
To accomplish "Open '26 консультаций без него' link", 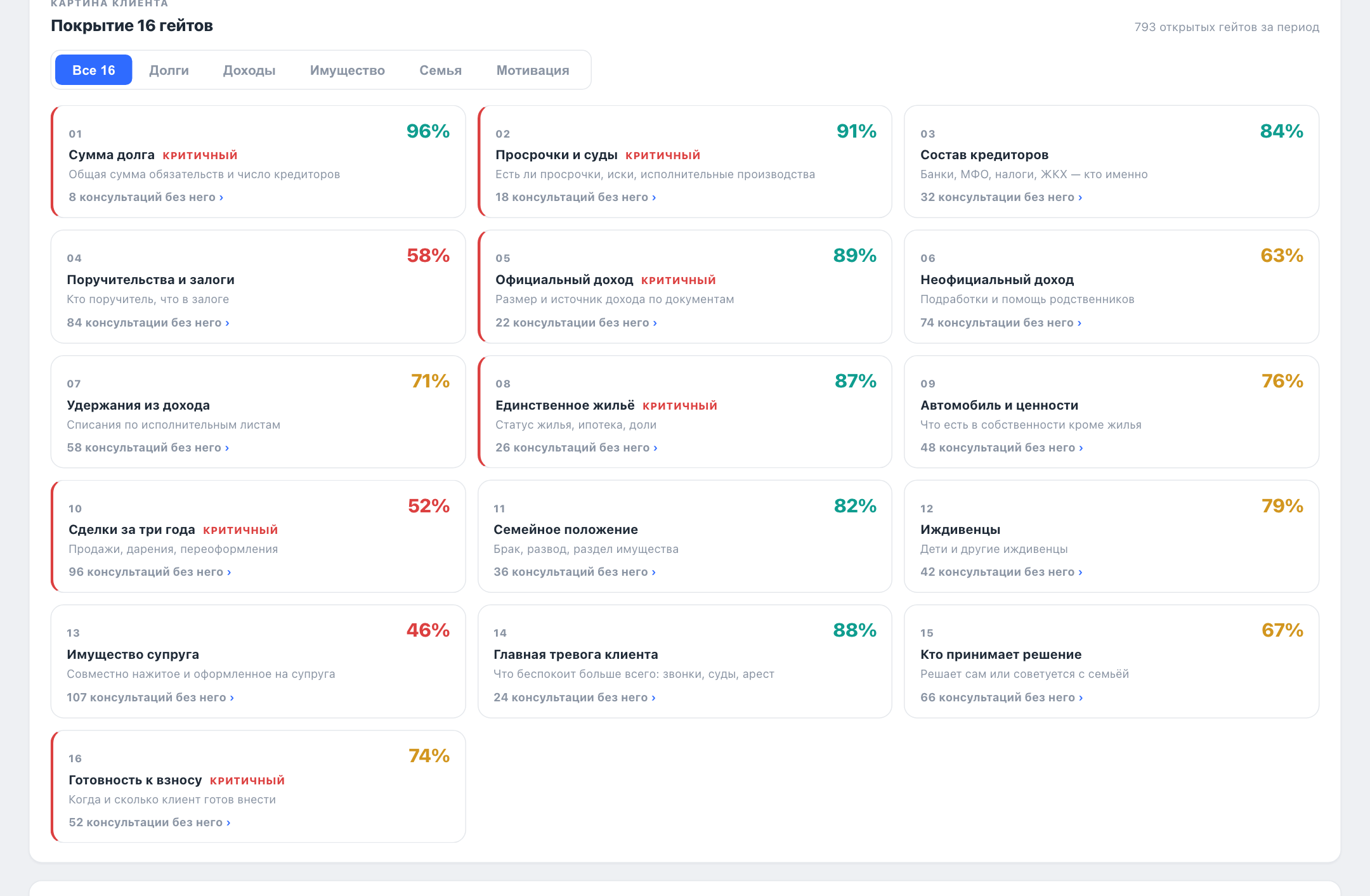I will (577, 448).
